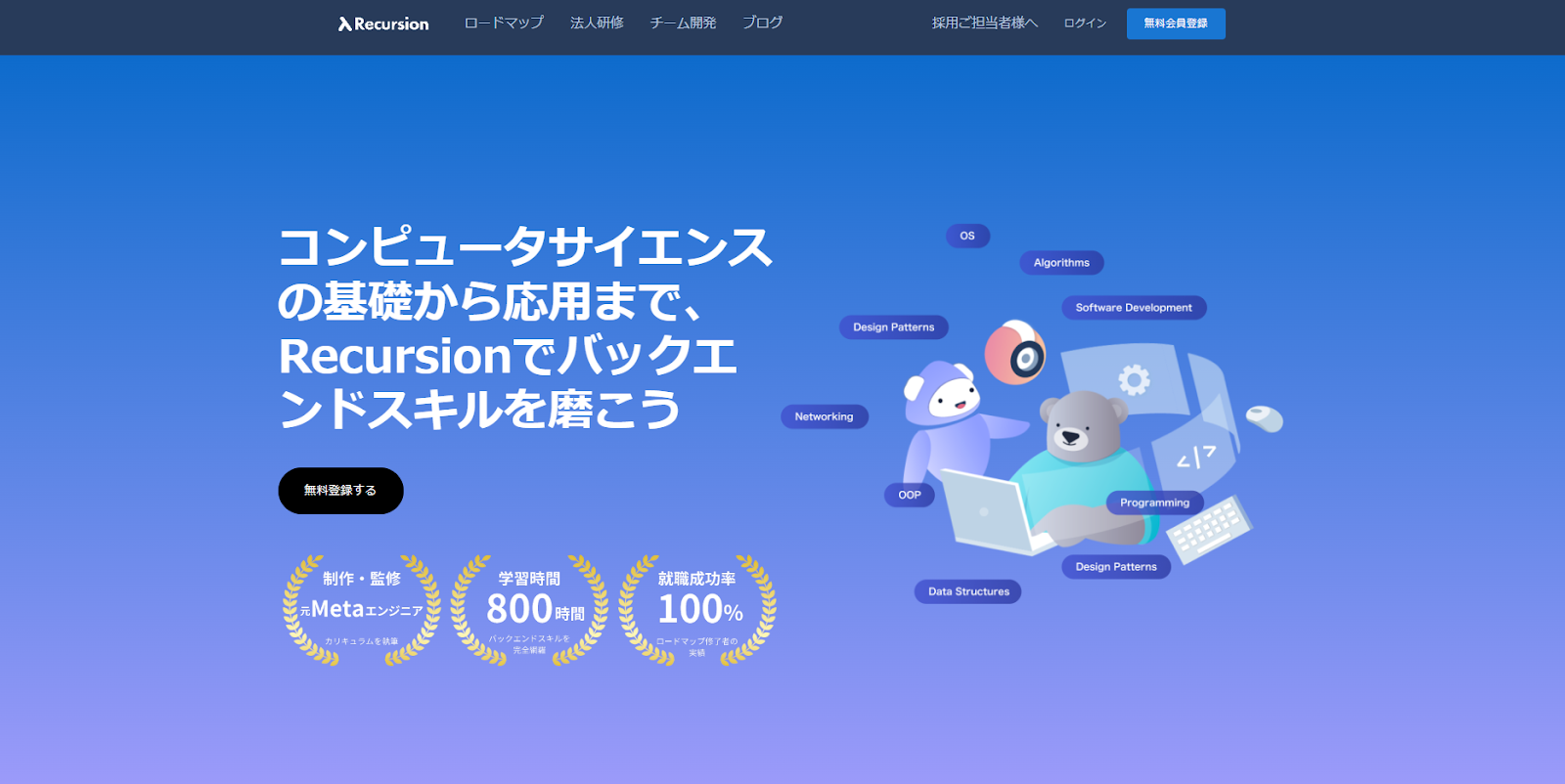Open the ブログ menu item

(x=762, y=22)
